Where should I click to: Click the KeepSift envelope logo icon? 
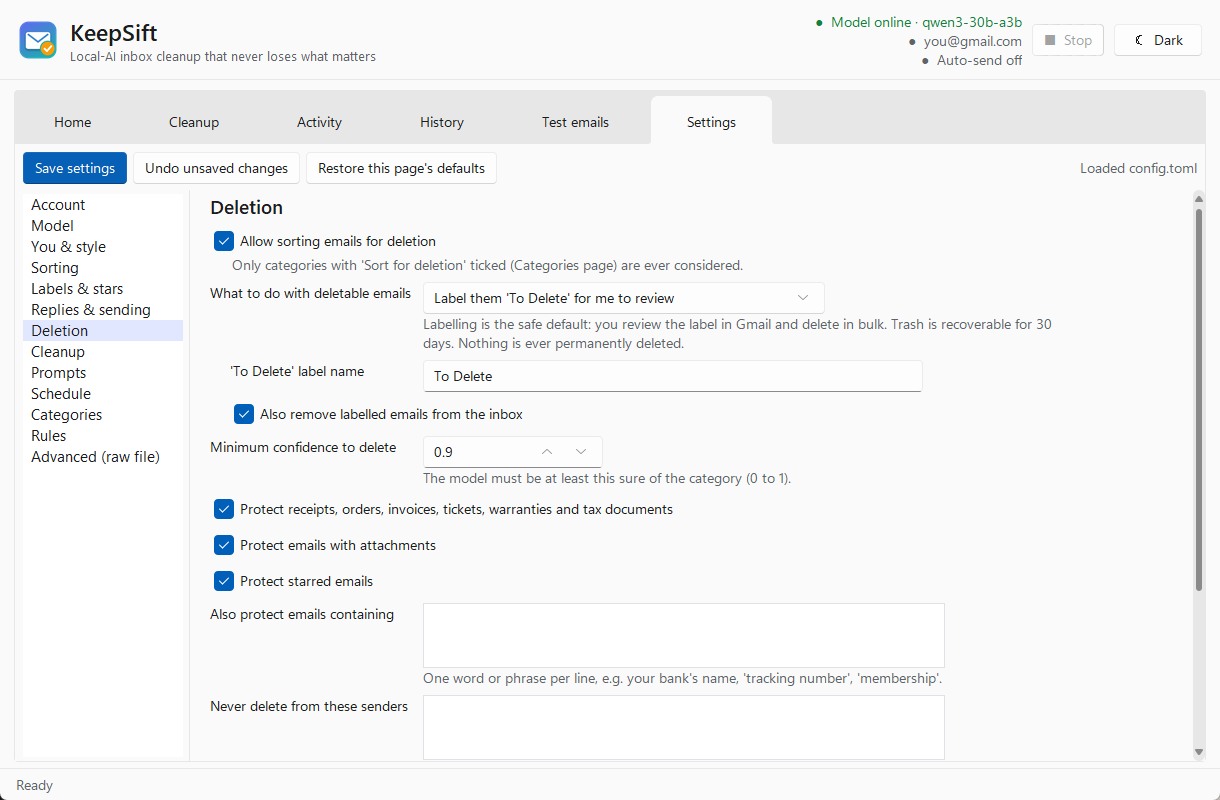38,40
